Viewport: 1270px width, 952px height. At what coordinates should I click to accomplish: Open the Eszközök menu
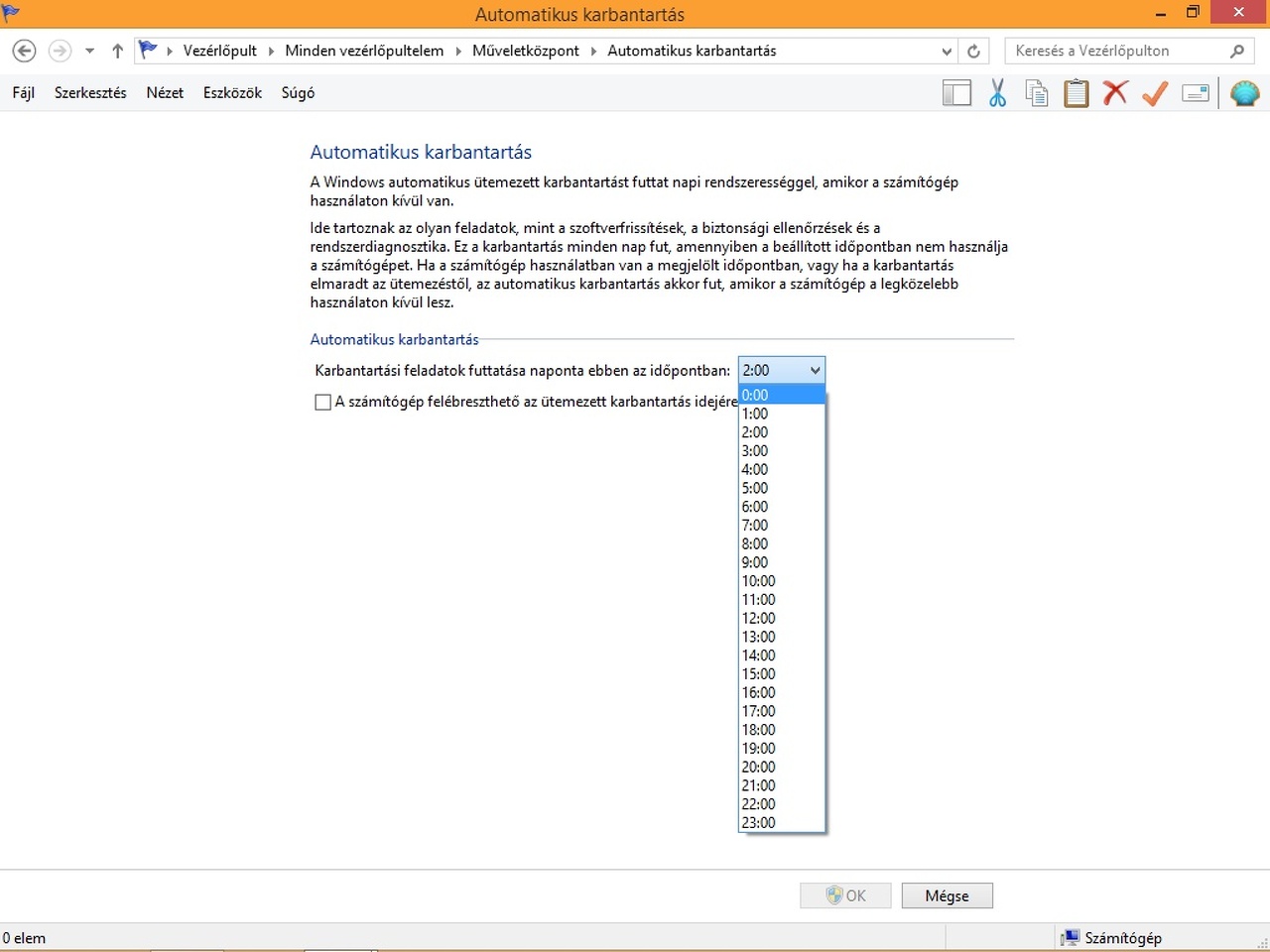(232, 92)
